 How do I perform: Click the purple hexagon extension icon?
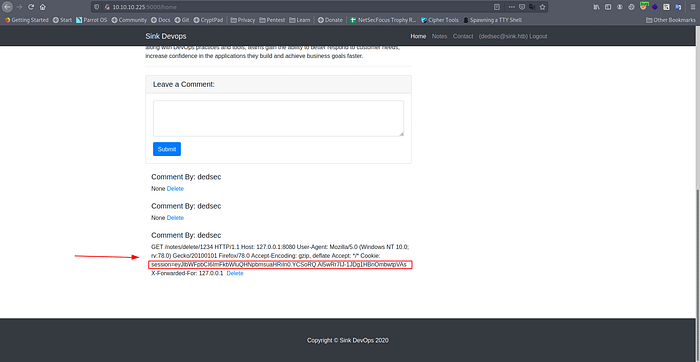click(x=654, y=7)
